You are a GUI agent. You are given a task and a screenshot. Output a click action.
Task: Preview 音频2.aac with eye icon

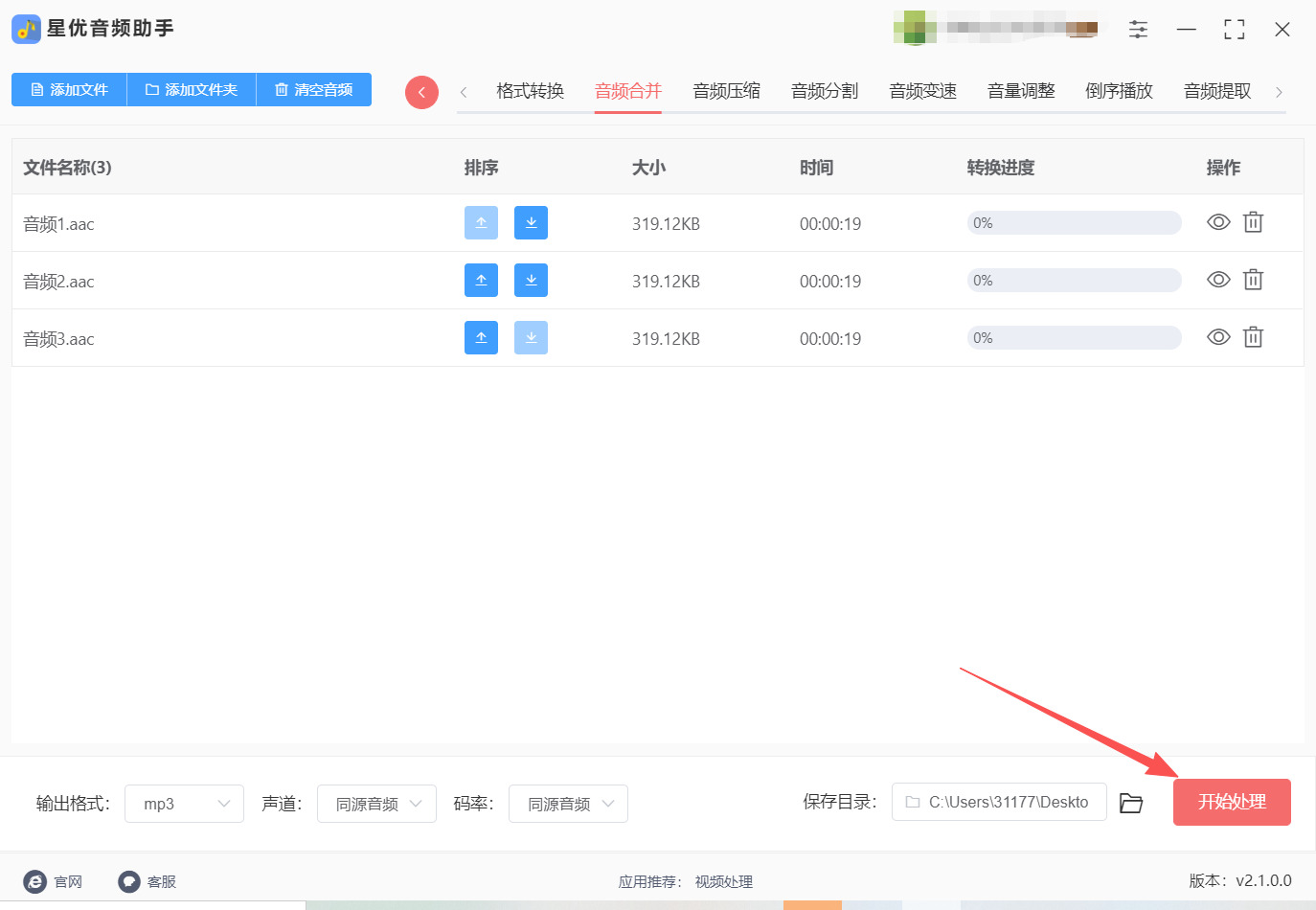1218,280
